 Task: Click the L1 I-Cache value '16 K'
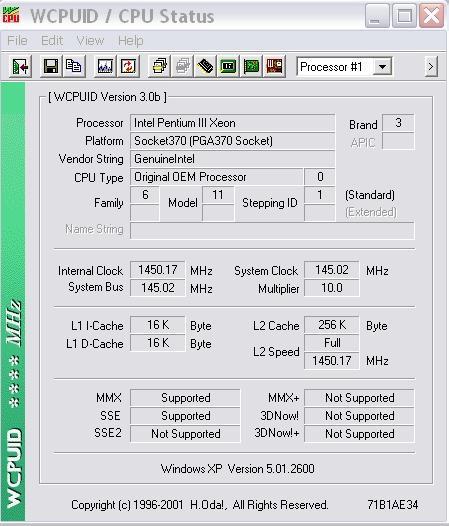pyautogui.click(x=157, y=325)
